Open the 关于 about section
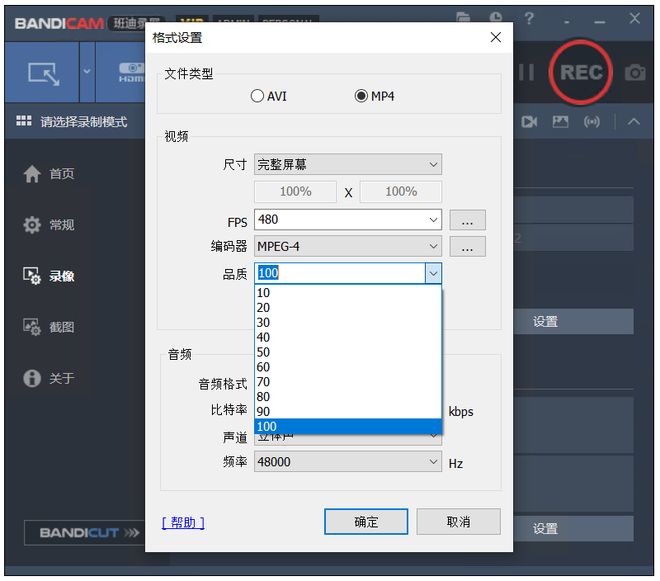 tap(49, 378)
